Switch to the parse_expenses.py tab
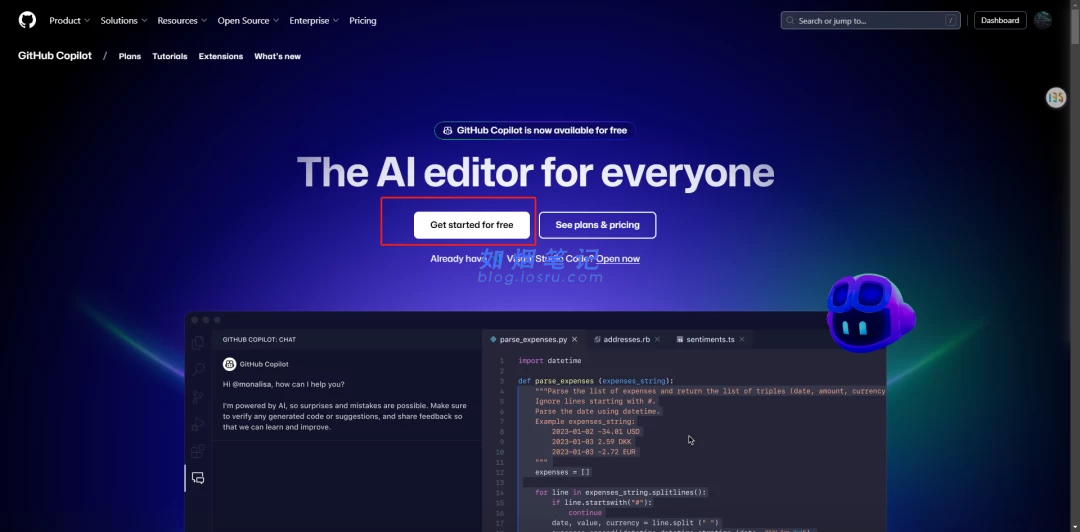Screen dimensions: 1080x532 [534, 339]
